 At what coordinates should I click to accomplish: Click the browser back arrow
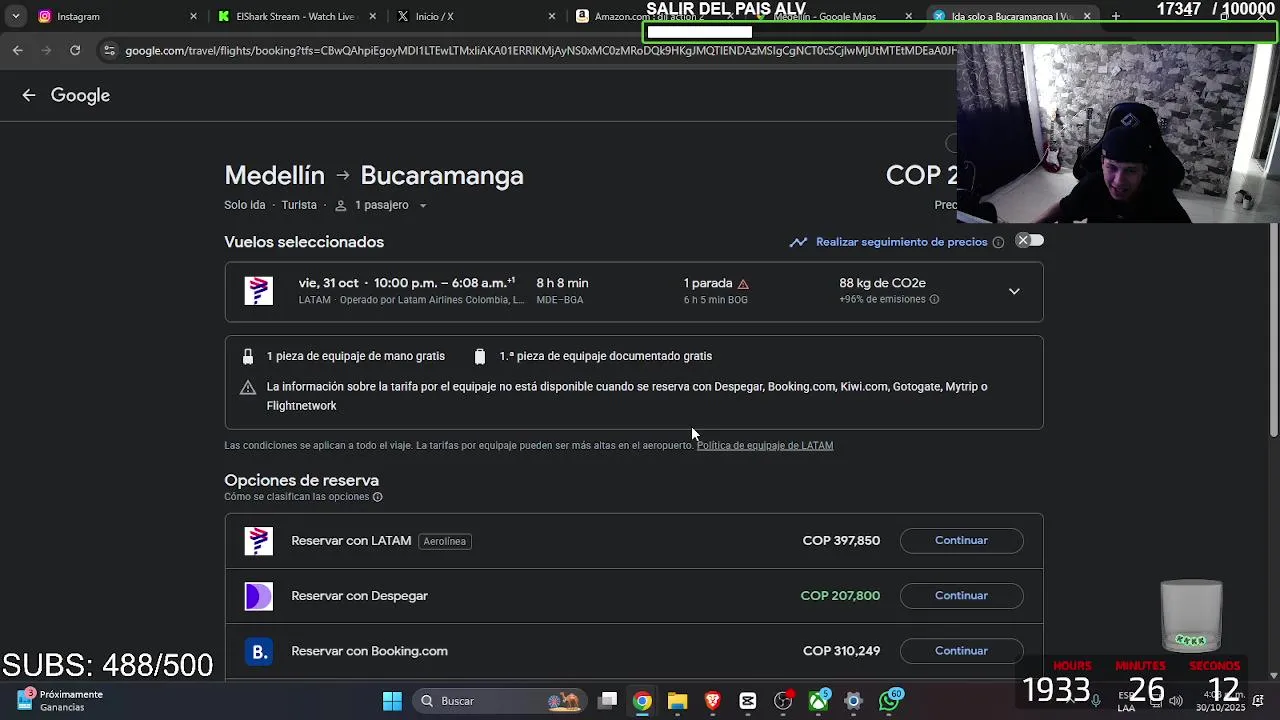point(18,50)
